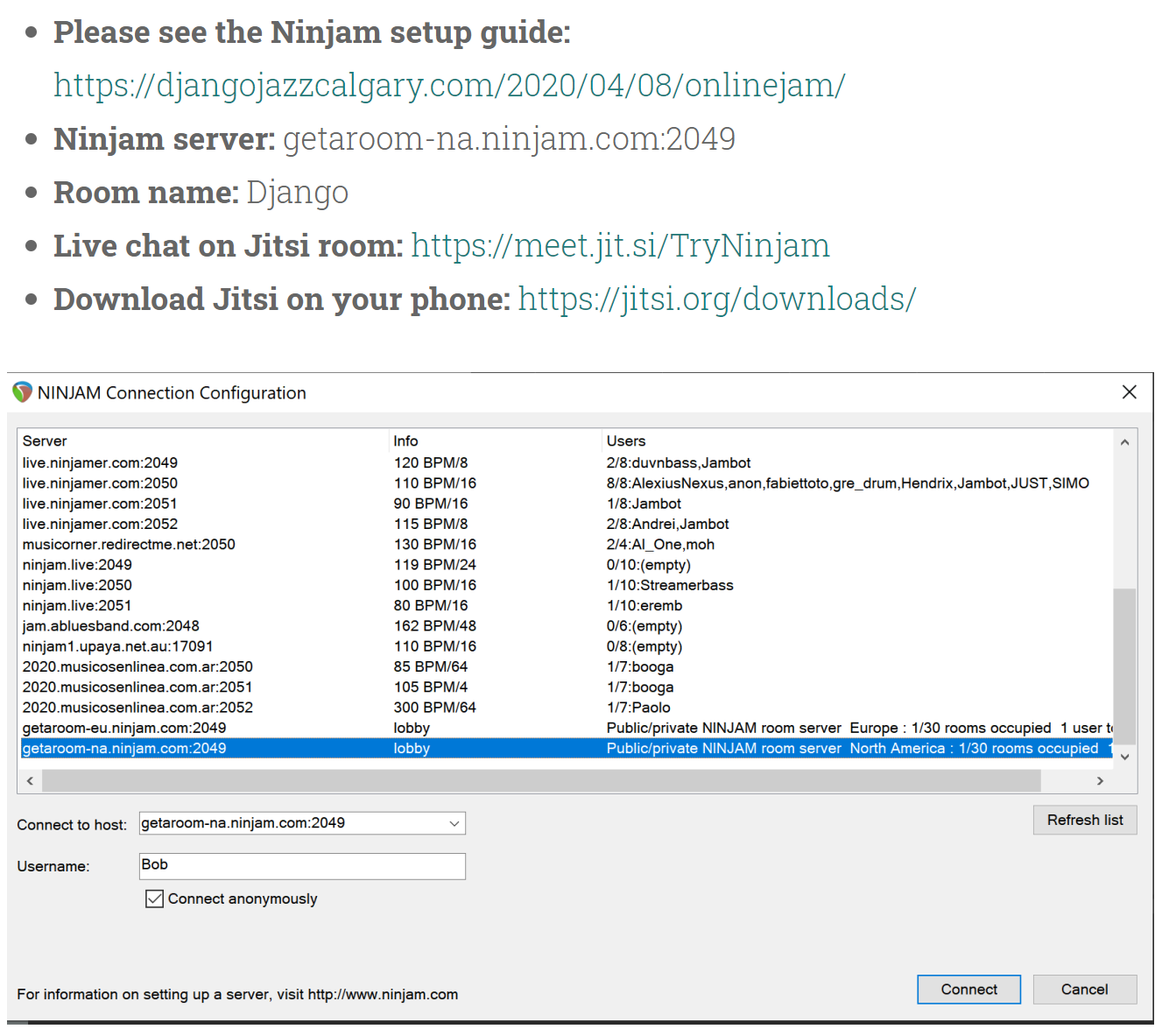Open the meet.jit.si/TryNinjam link
Image resolution: width=1169 pixels, height=1036 pixels.
tap(620, 245)
